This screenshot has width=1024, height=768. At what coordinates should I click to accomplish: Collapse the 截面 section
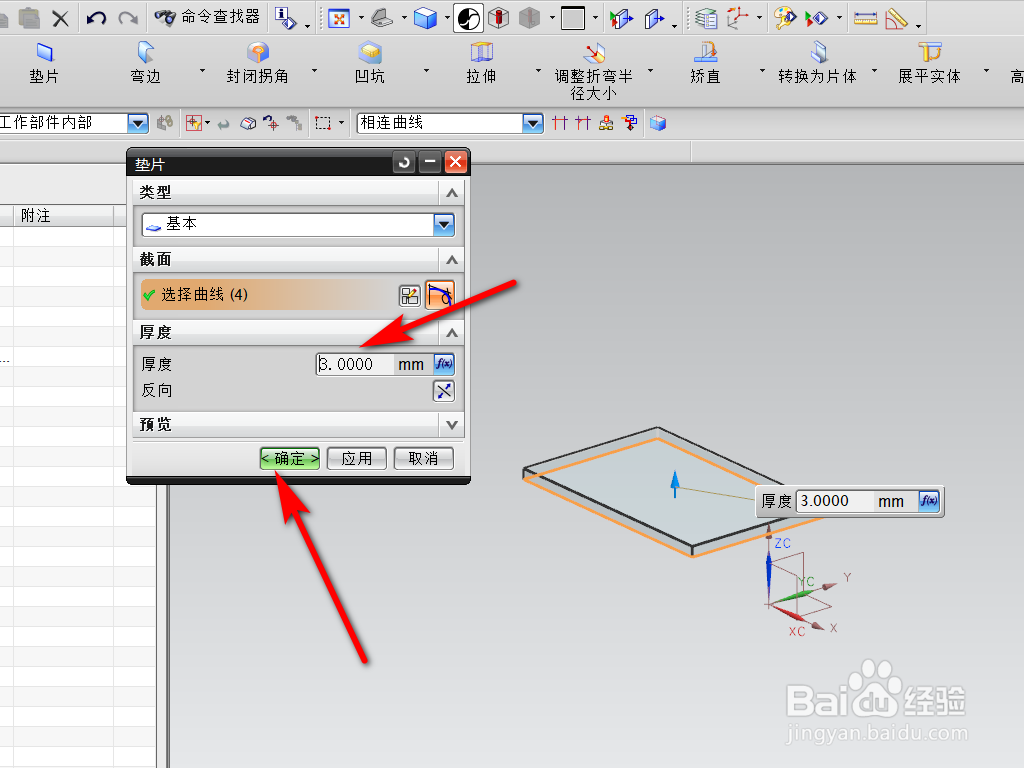point(452,260)
